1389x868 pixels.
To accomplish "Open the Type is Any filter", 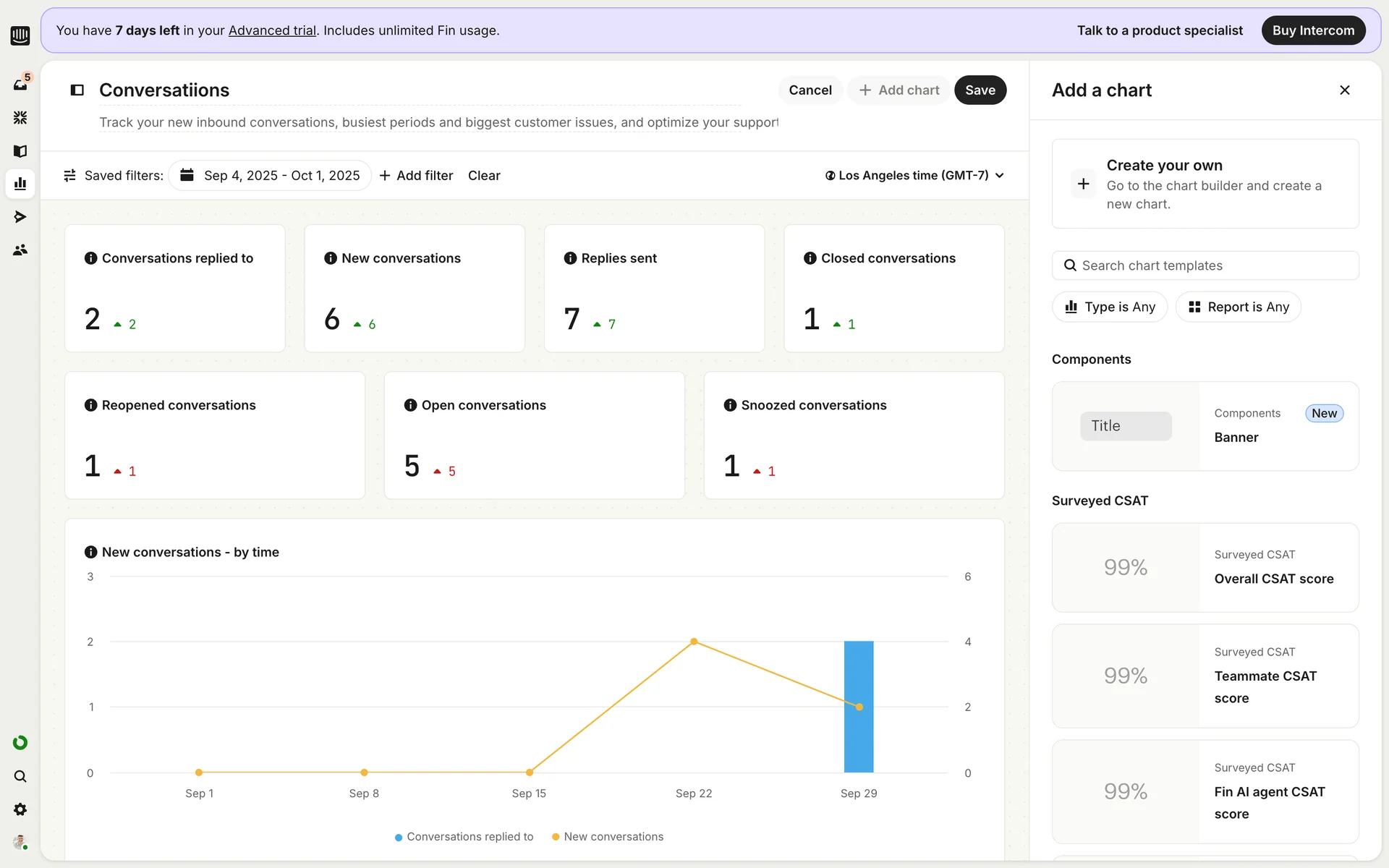I will (x=1110, y=307).
